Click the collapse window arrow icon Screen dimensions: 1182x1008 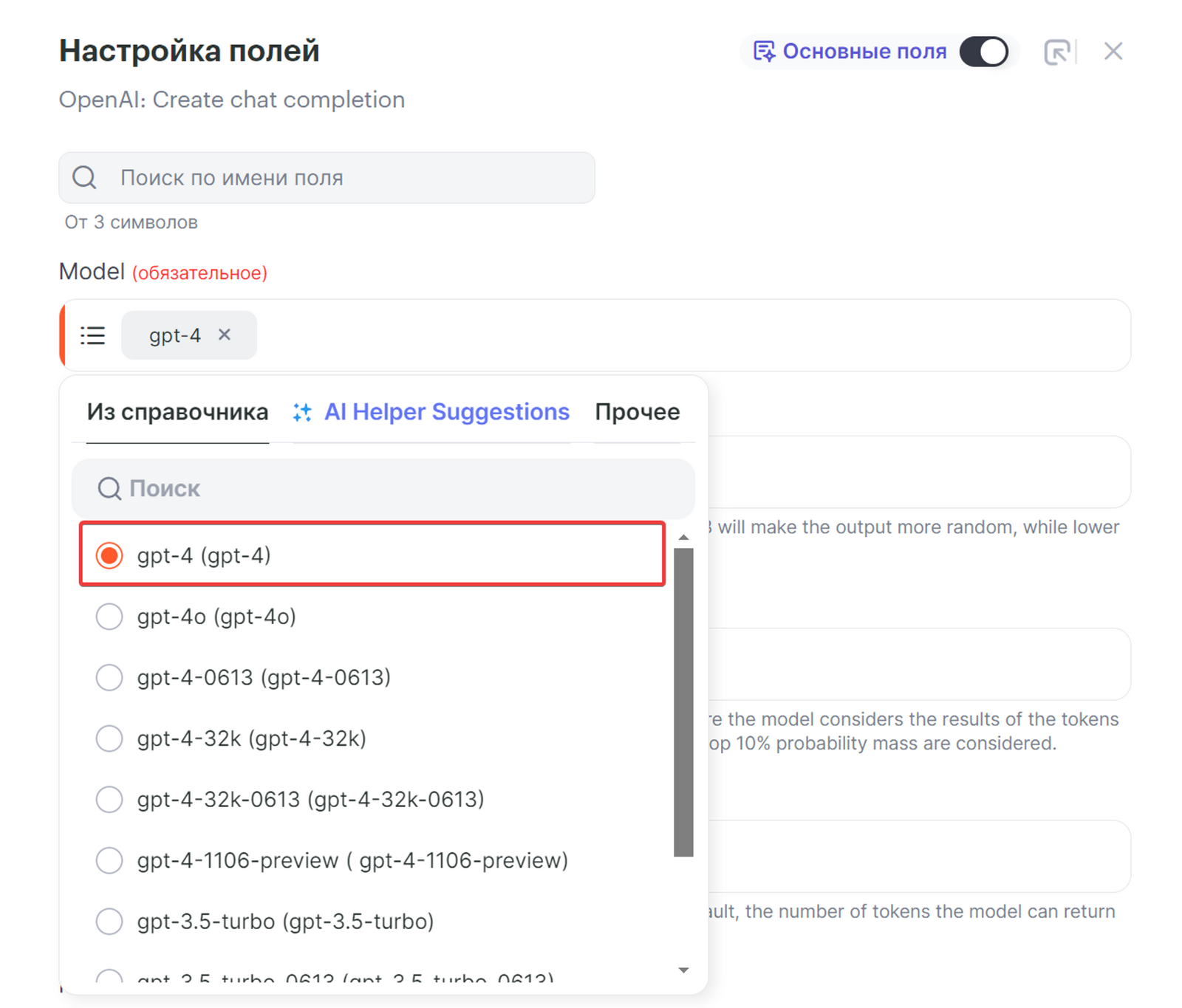click(1057, 52)
